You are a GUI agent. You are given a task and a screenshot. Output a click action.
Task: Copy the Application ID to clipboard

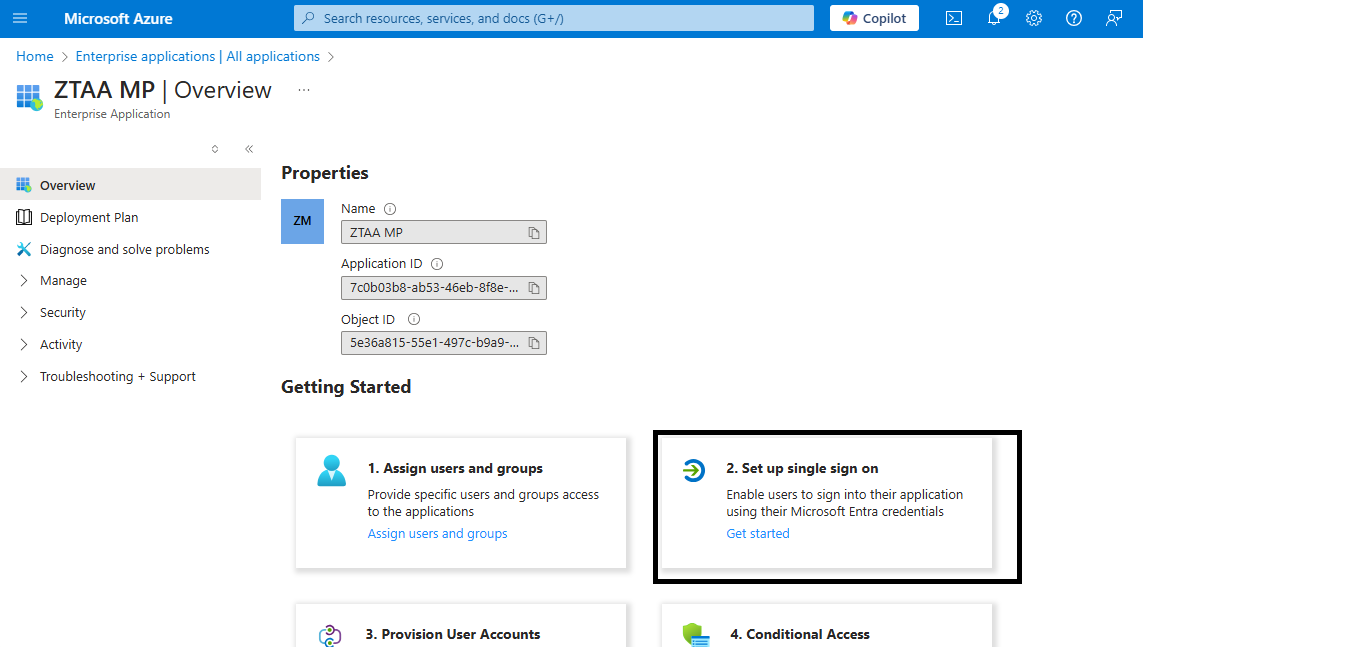[x=534, y=288]
